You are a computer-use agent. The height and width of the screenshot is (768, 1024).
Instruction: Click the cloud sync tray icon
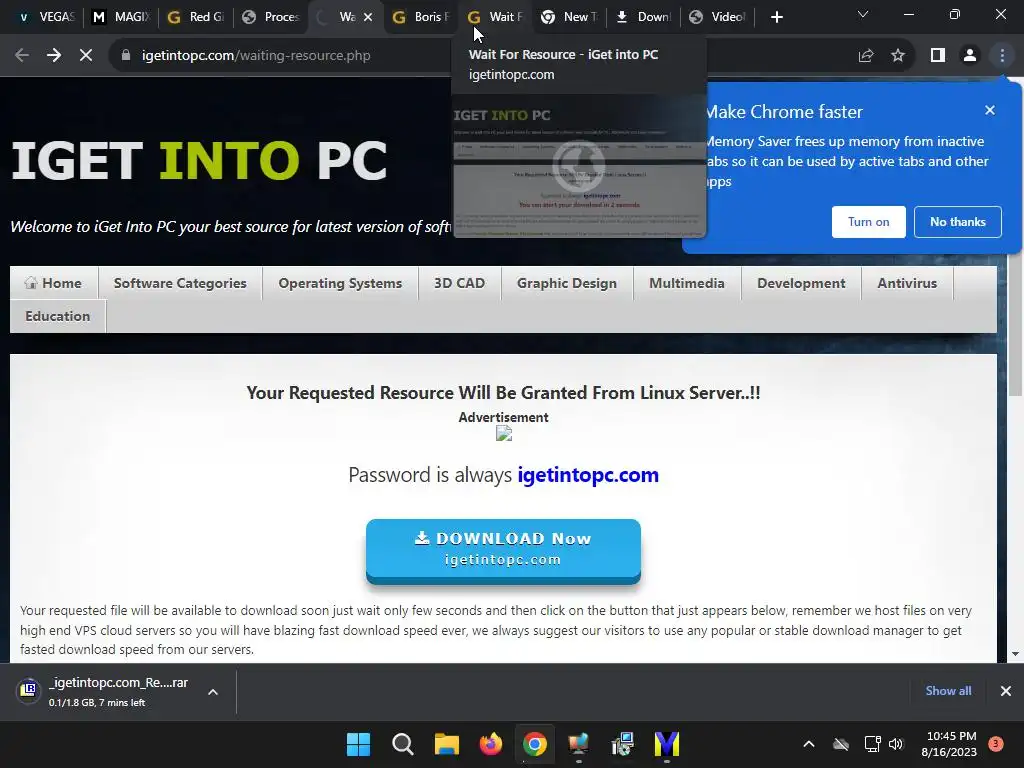(x=841, y=744)
